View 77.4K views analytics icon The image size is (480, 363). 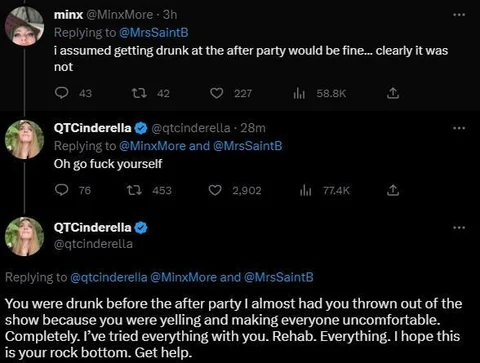(x=305, y=190)
